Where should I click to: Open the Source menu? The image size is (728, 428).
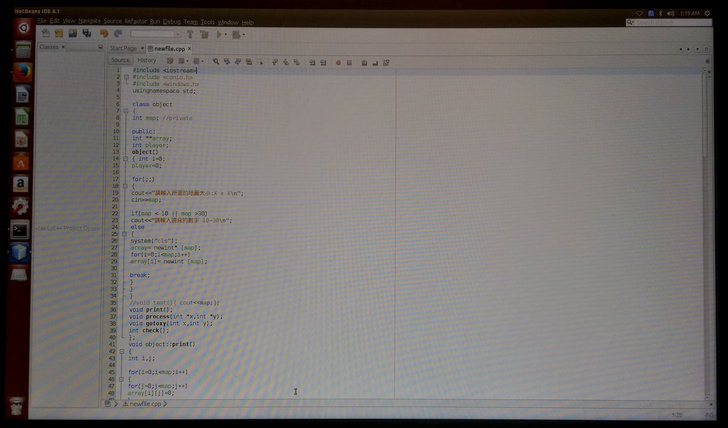[x=112, y=21]
